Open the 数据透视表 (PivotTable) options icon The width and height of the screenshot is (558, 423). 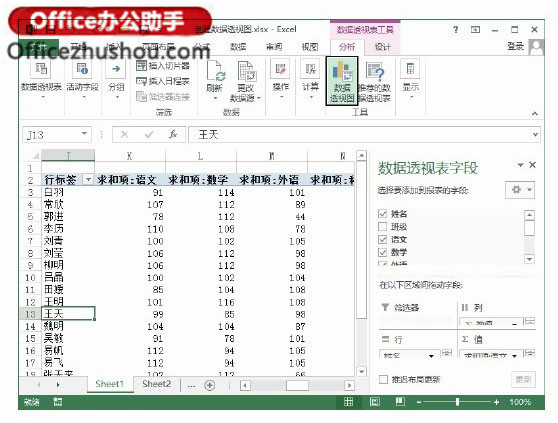click(41, 69)
